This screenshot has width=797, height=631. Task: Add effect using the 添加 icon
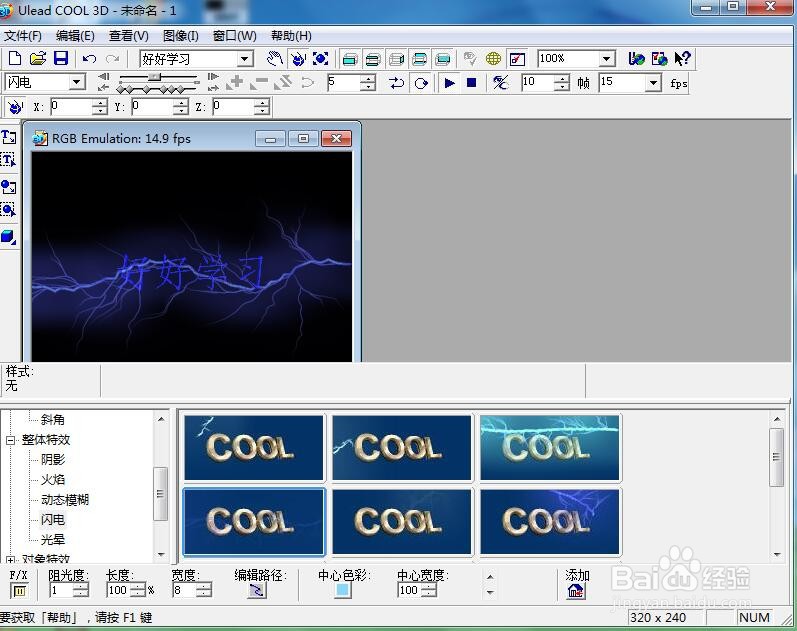(576, 591)
